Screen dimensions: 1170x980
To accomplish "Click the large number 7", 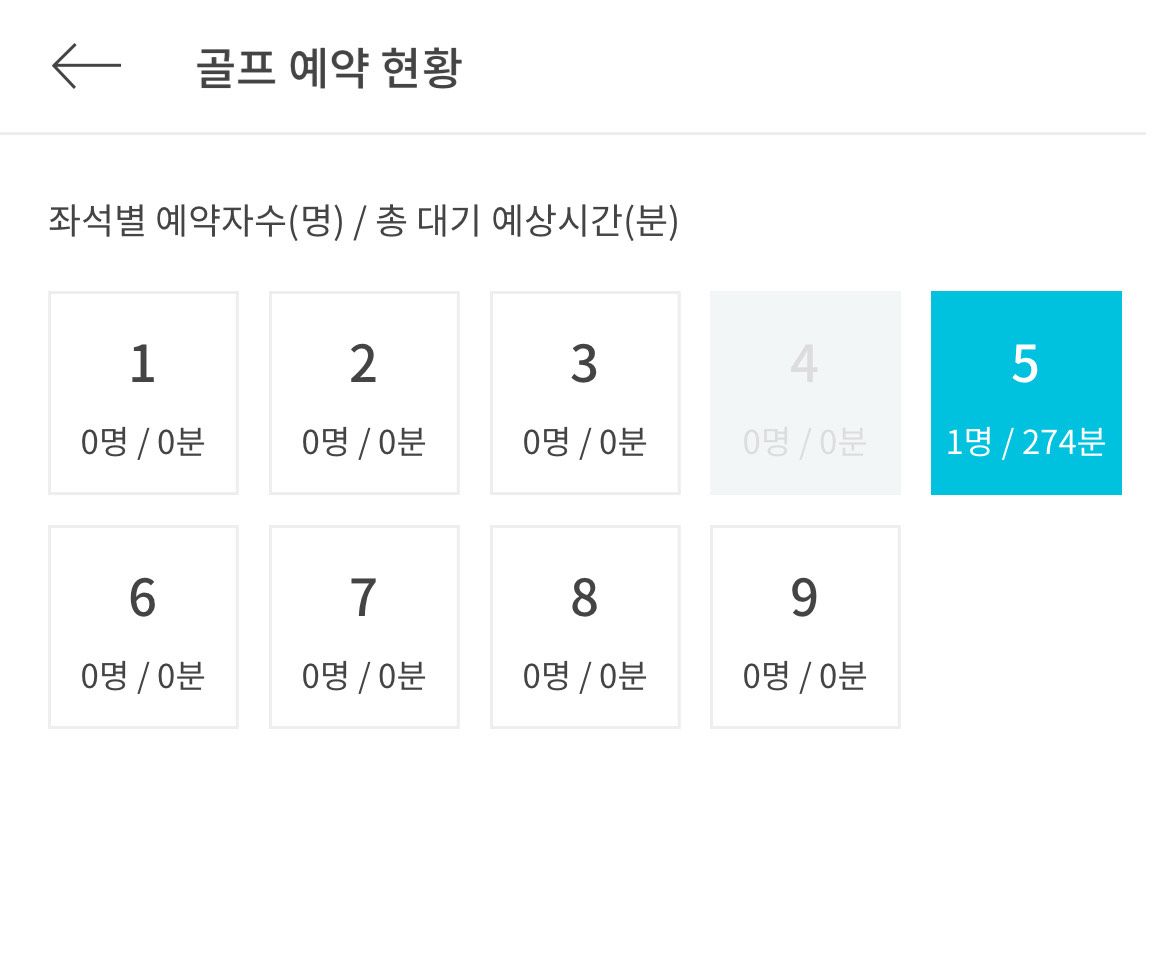I will coord(363,598).
